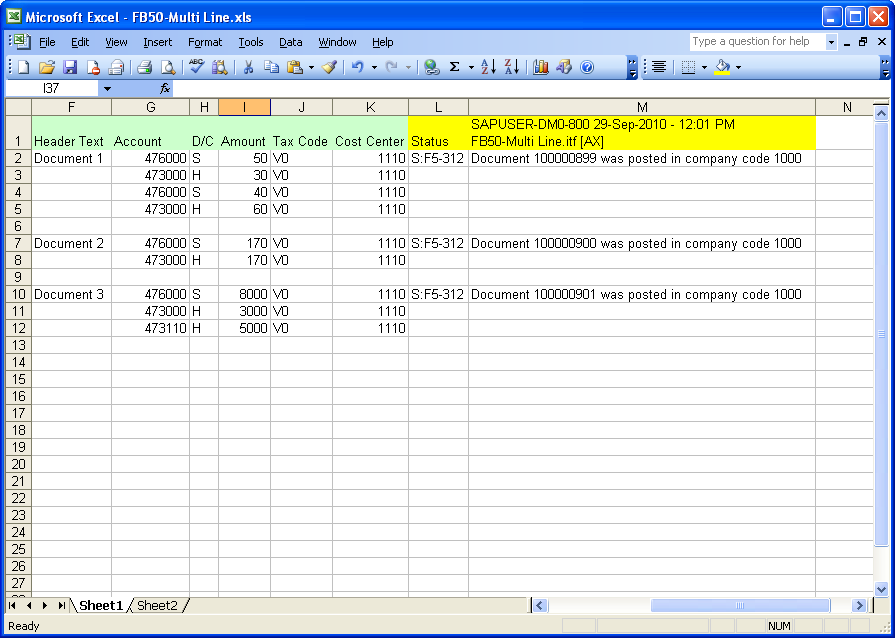Select the Format Painter brush
The image size is (895, 638).
tap(330, 67)
